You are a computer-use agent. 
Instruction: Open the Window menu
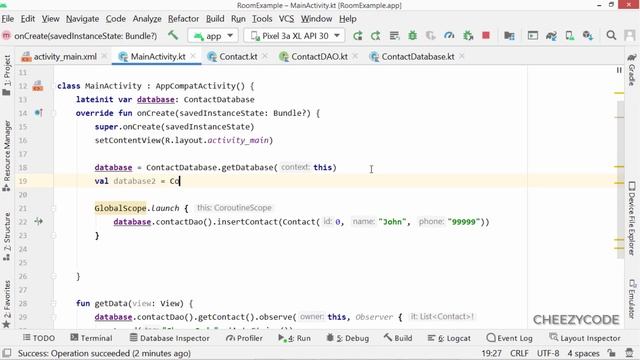316,19
